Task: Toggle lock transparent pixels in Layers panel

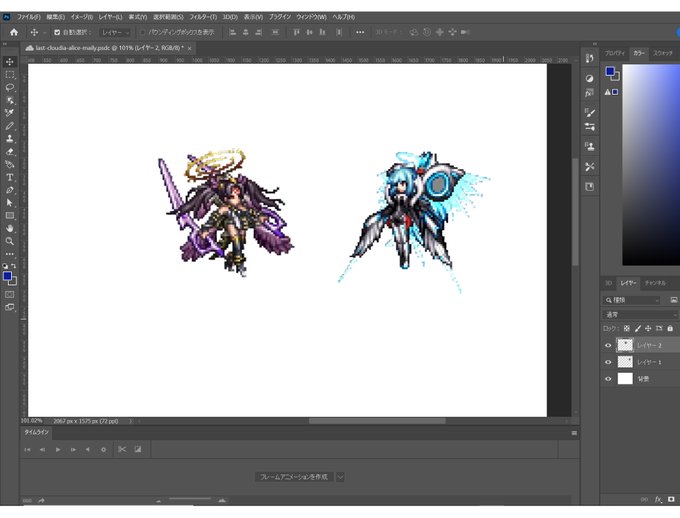Action: 627,328
